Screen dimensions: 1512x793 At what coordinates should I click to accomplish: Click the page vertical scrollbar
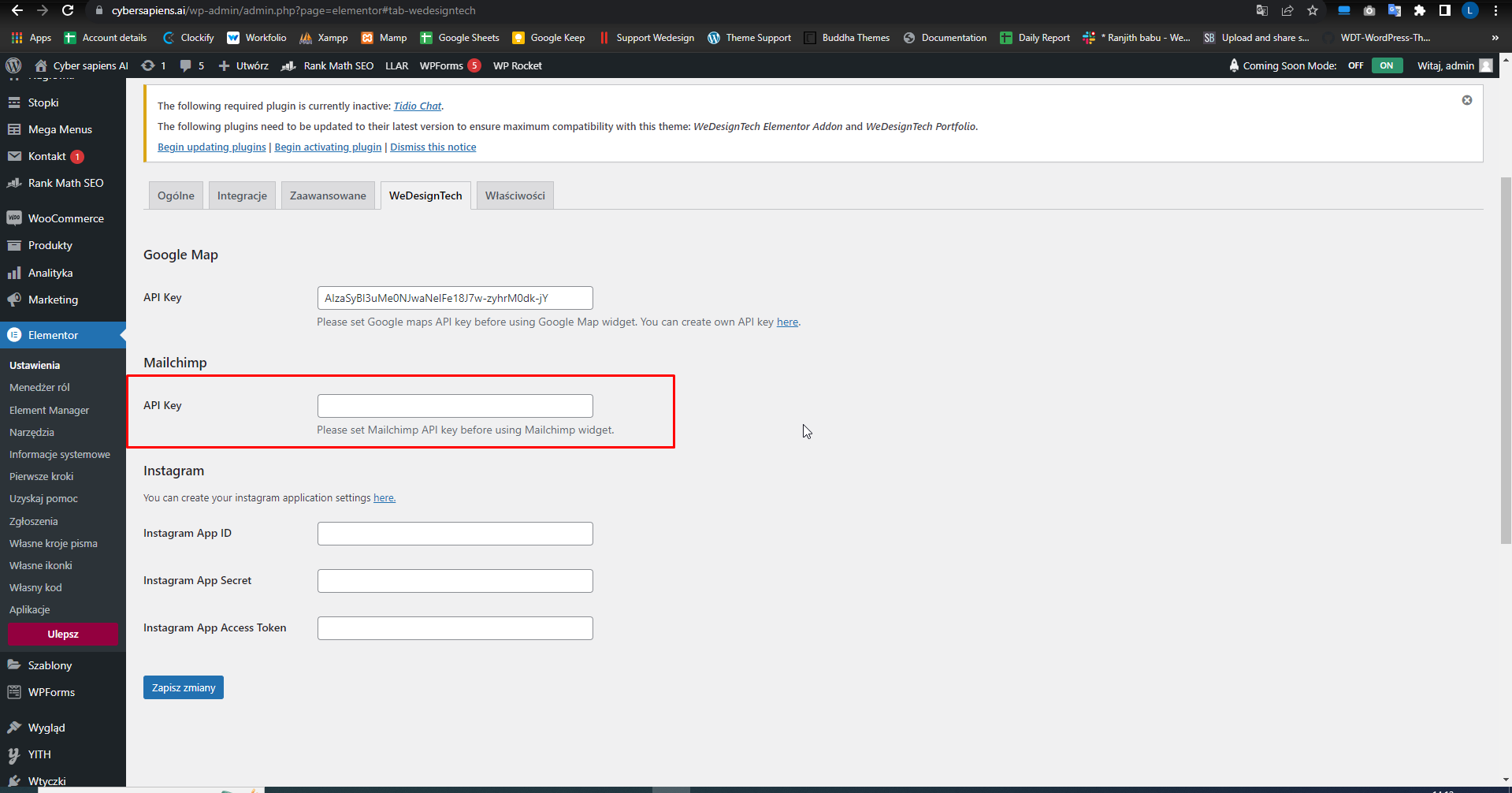[x=1506, y=360]
